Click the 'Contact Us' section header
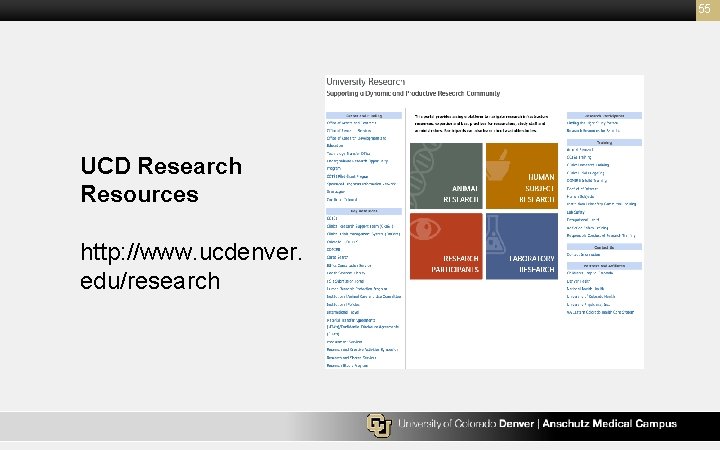The image size is (720, 450). tap(604, 247)
